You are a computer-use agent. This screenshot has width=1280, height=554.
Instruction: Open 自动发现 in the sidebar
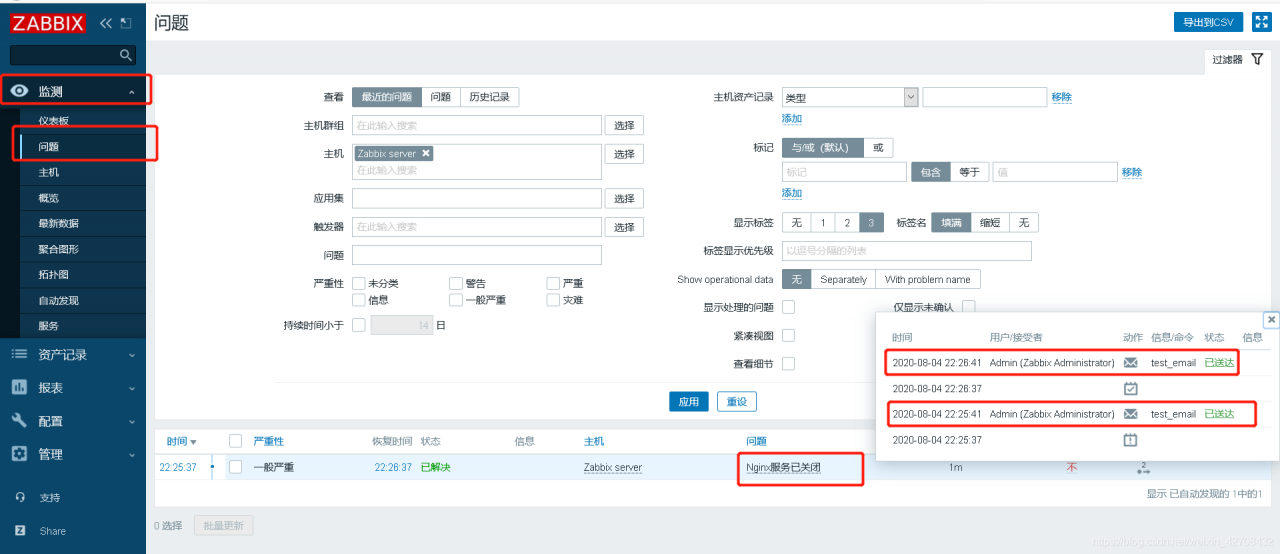[x=58, y=300]
